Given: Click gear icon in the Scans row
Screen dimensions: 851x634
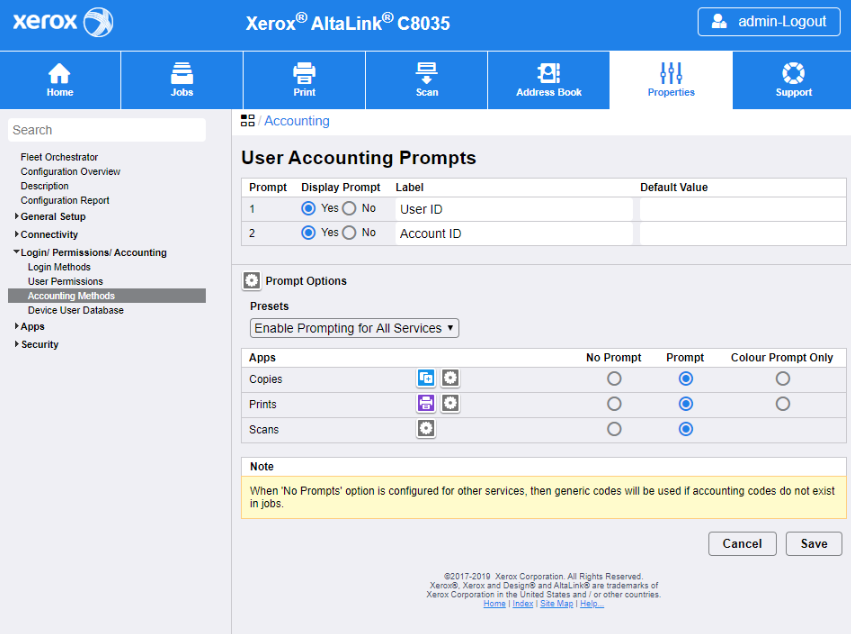Looking at the screenshot, I should tap(426, 428).
